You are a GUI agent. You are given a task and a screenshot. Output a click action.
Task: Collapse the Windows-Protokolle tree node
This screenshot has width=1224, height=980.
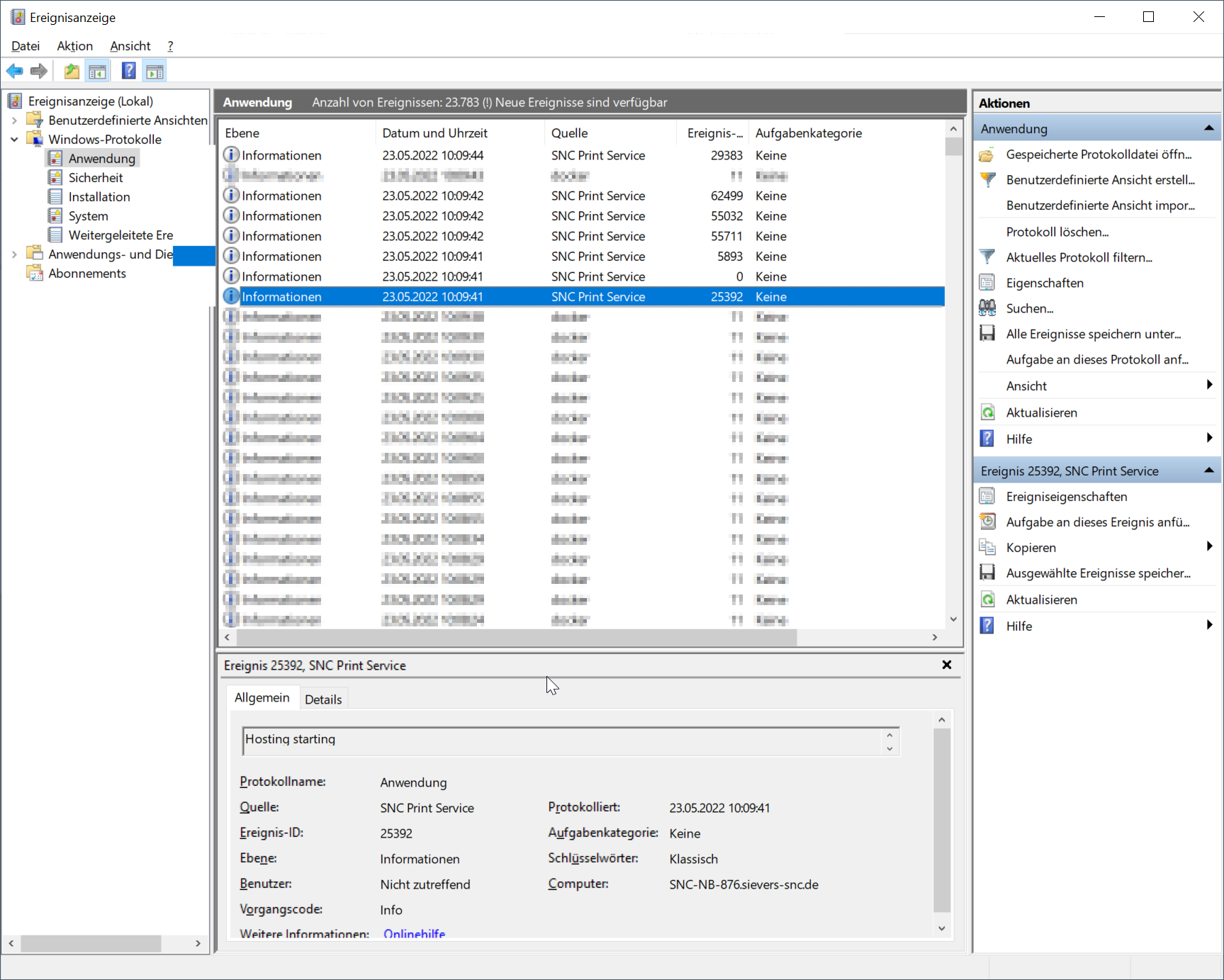pos(14,140)
